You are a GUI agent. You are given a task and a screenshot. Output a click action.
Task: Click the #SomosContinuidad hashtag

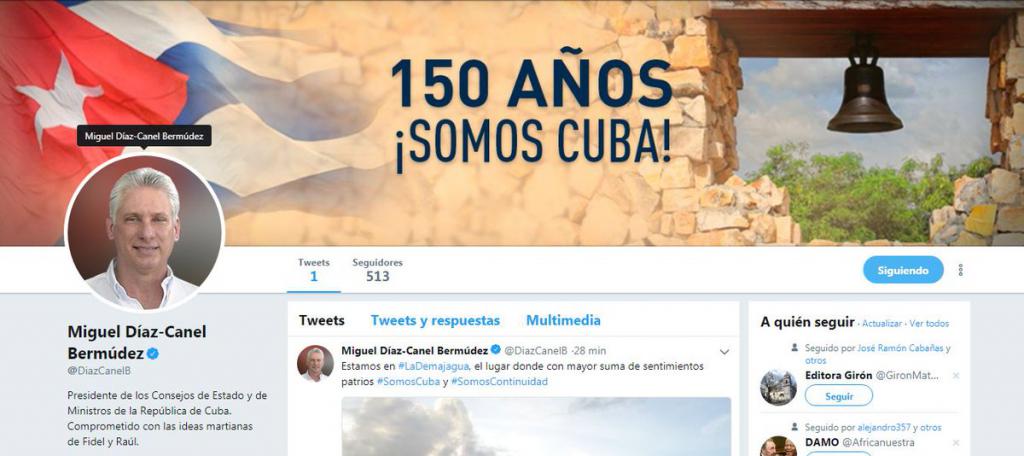point(499,382)
